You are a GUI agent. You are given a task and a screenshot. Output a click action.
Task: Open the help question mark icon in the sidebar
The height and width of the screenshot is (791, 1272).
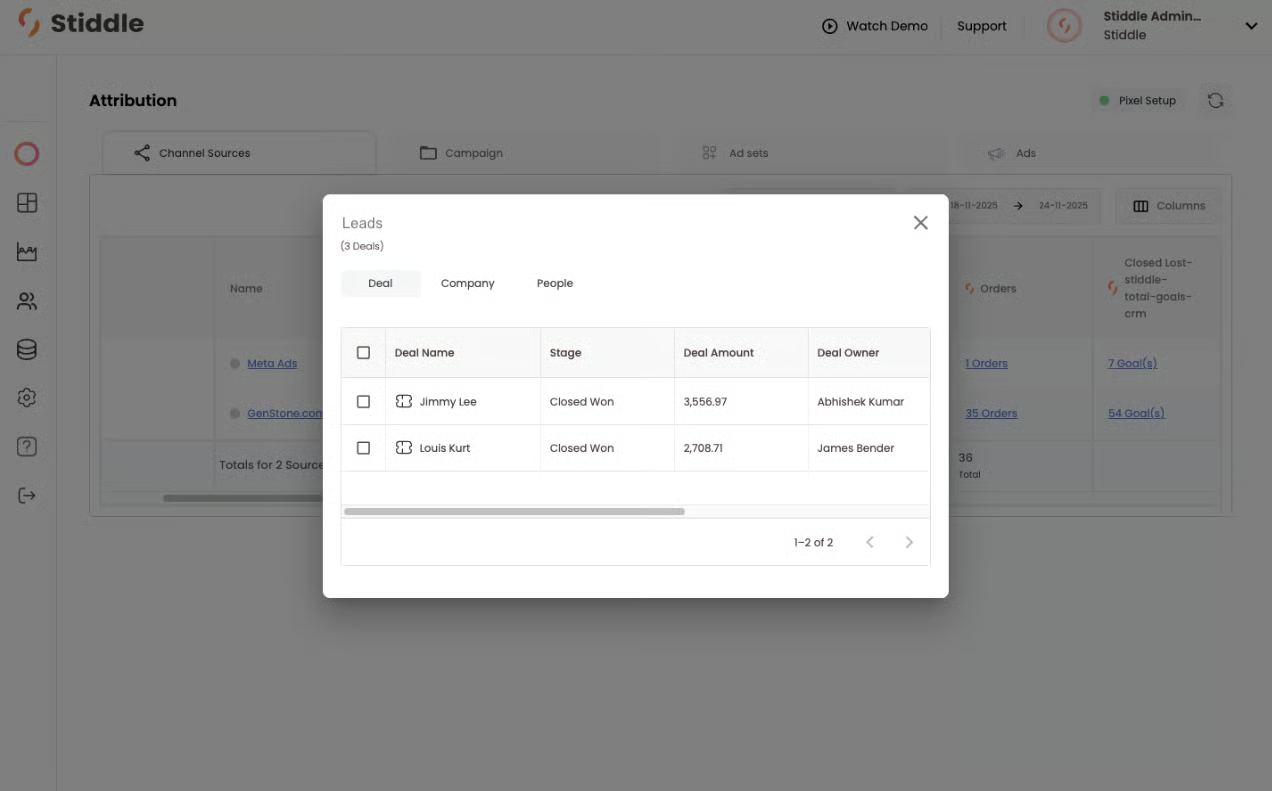pos(27,447)
